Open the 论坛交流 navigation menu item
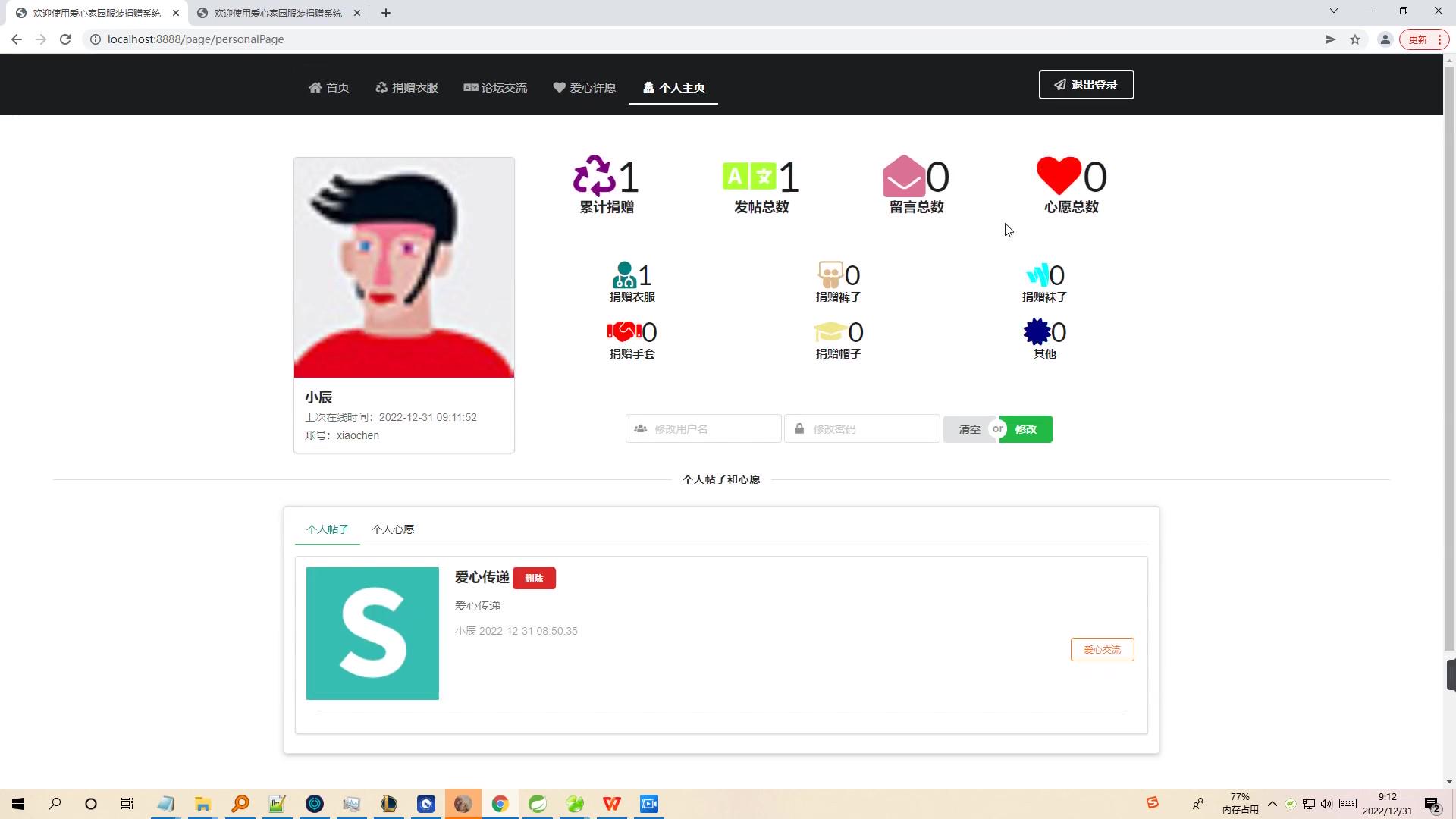This screenshot has height=819, width=1456. pyautogui.click(x=495, y=88)
